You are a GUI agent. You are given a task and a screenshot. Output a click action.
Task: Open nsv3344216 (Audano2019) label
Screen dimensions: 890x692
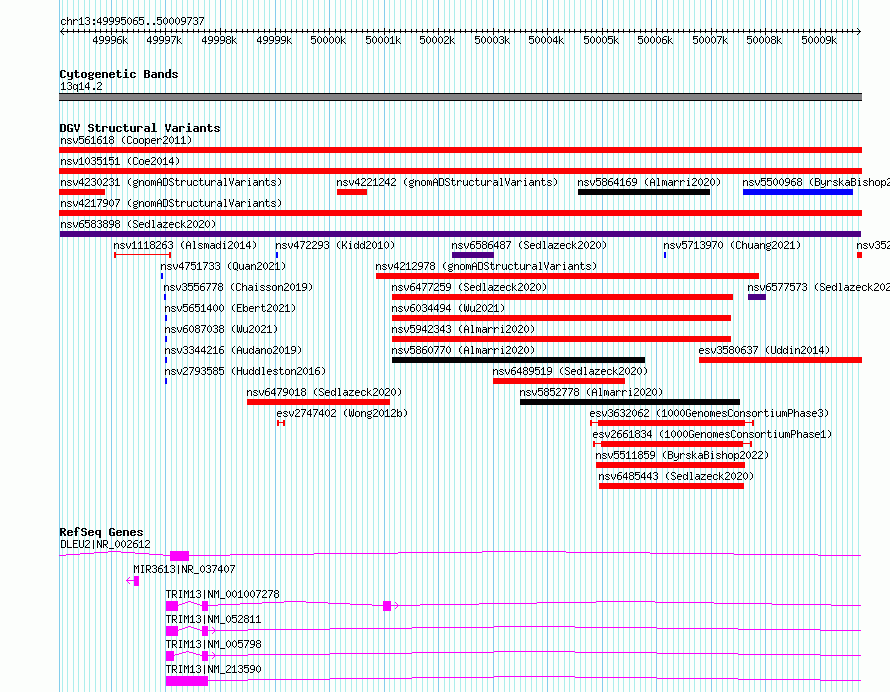click(x=233, y=350)
